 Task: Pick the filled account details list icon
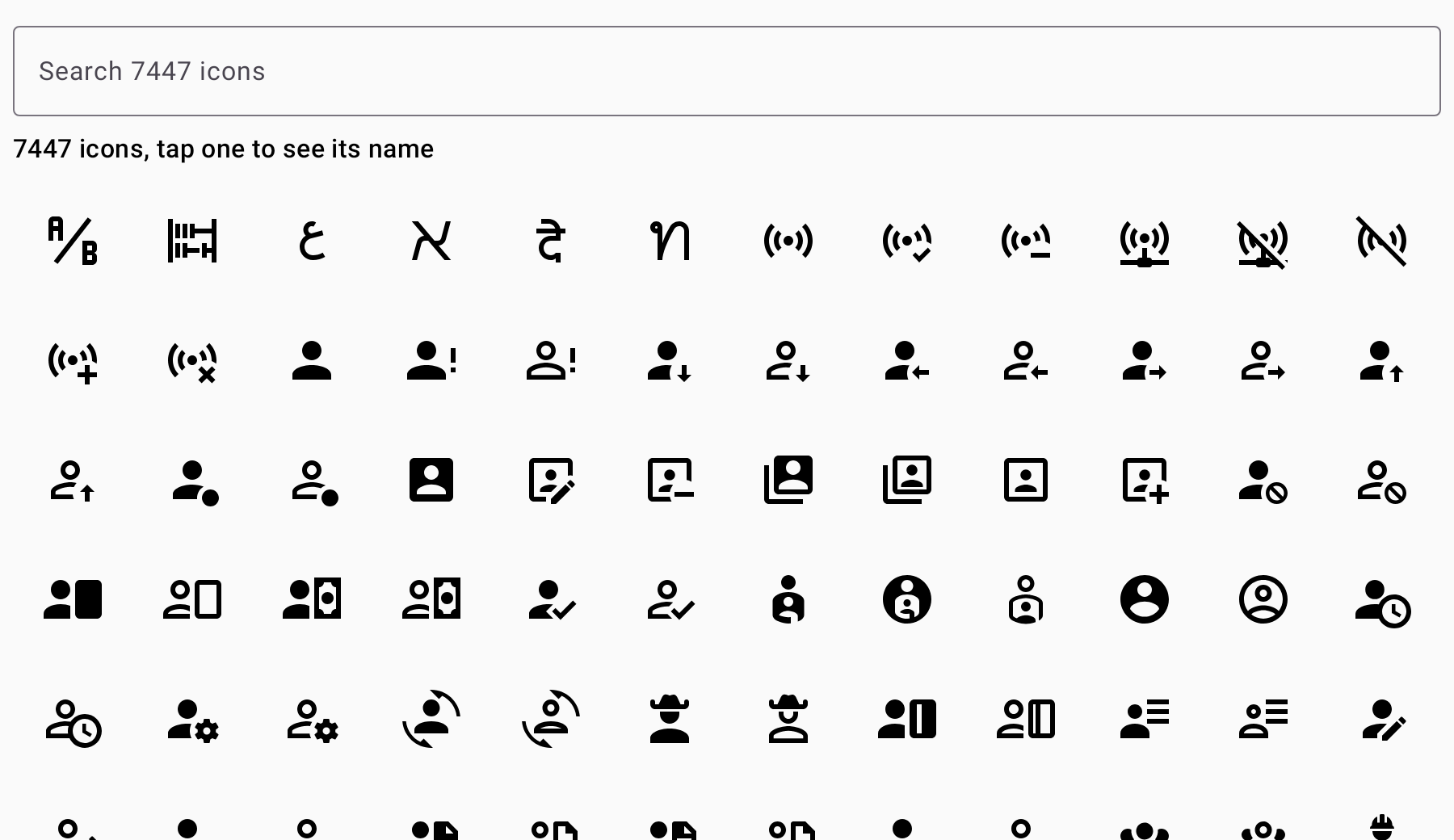[1145, 719]
